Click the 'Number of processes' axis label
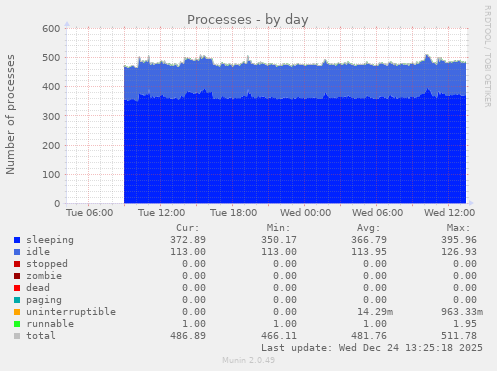The width and height of the screenshot is (497, 371). 10,114
